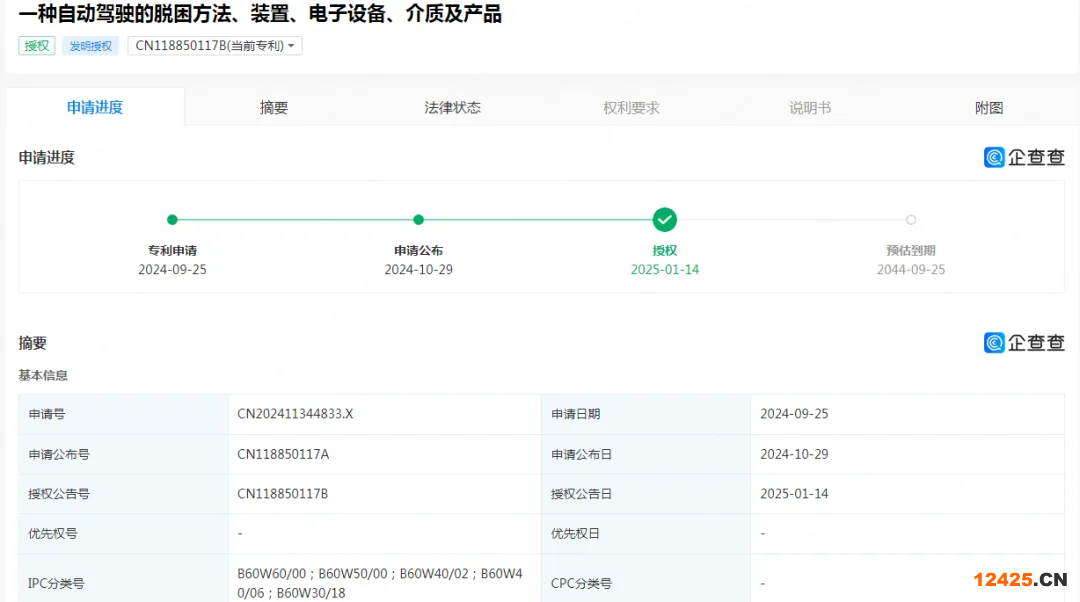Show the 附图 tab
The height and width of the screenshot is (602, 1080).
tap(988, 108)
